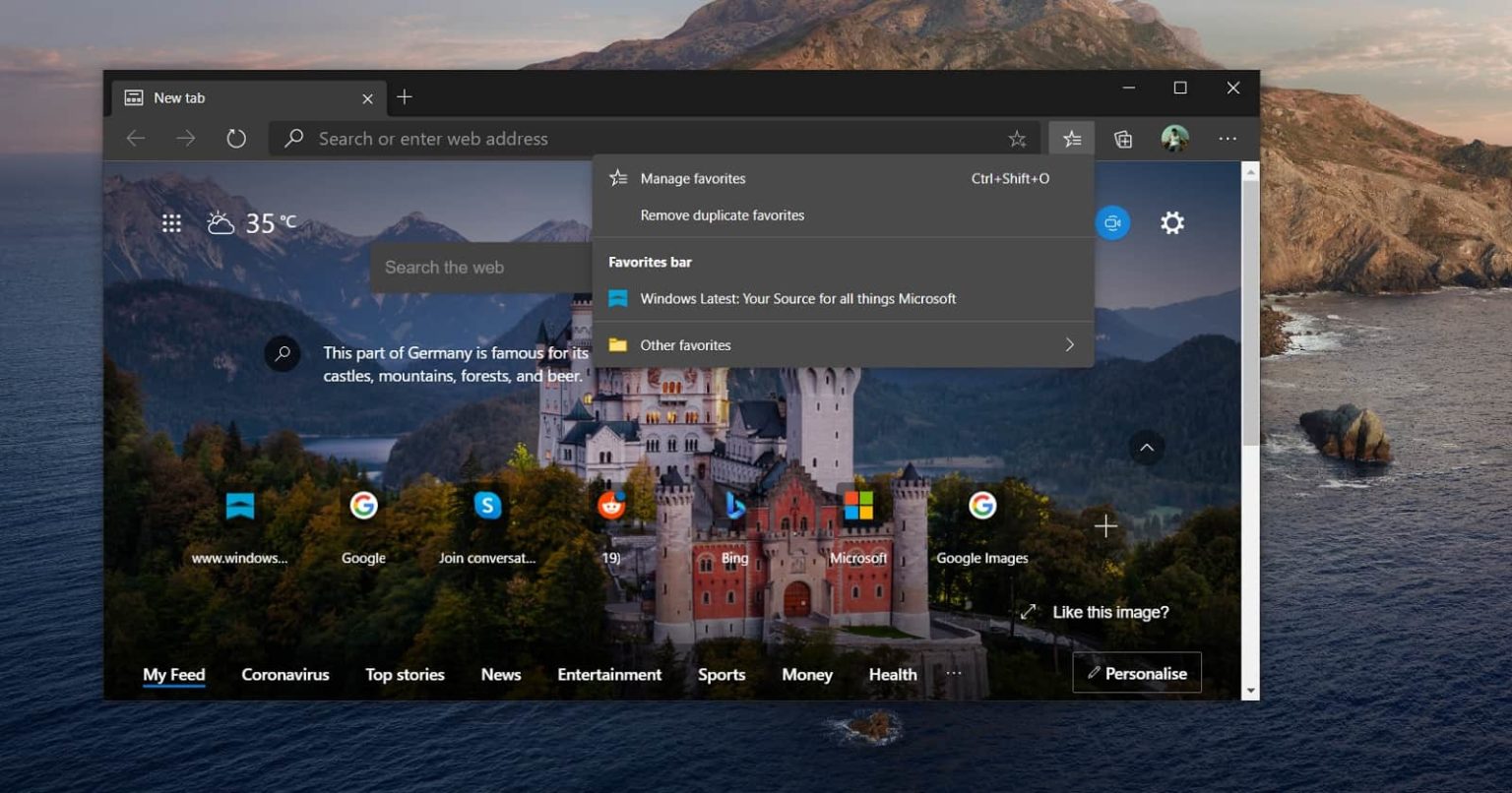Image resolution: width=1512 pixels, height=793 pixels.
Task: Open the Collections panel in Edge toolbar
Action: pyautogui.click(x=1123, y=138)
